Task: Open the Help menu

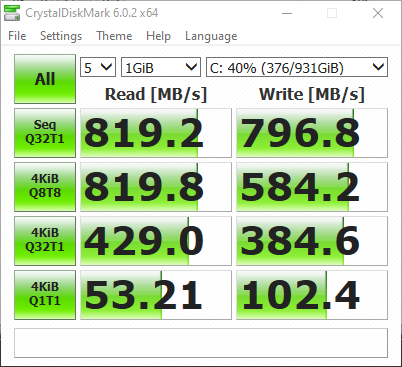Action: pos(158,36)
